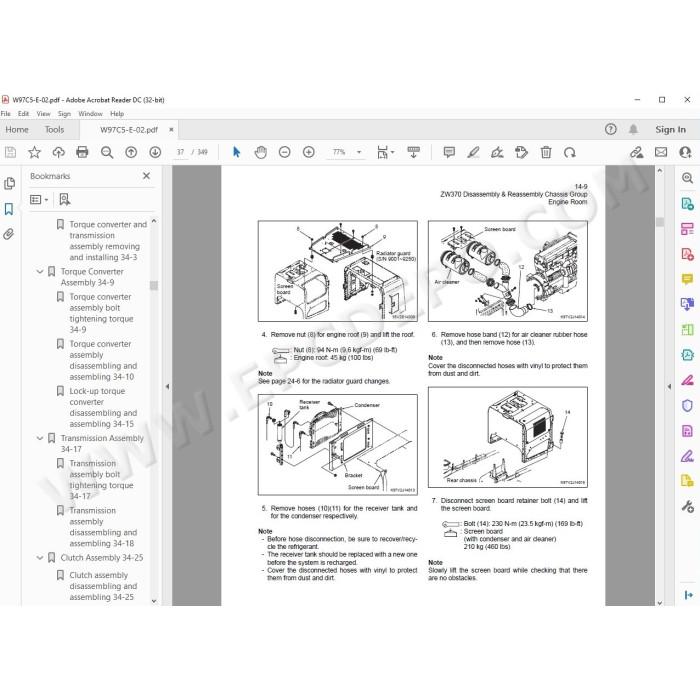Click the scrolling mode keyboard icon

pos(413,152)
